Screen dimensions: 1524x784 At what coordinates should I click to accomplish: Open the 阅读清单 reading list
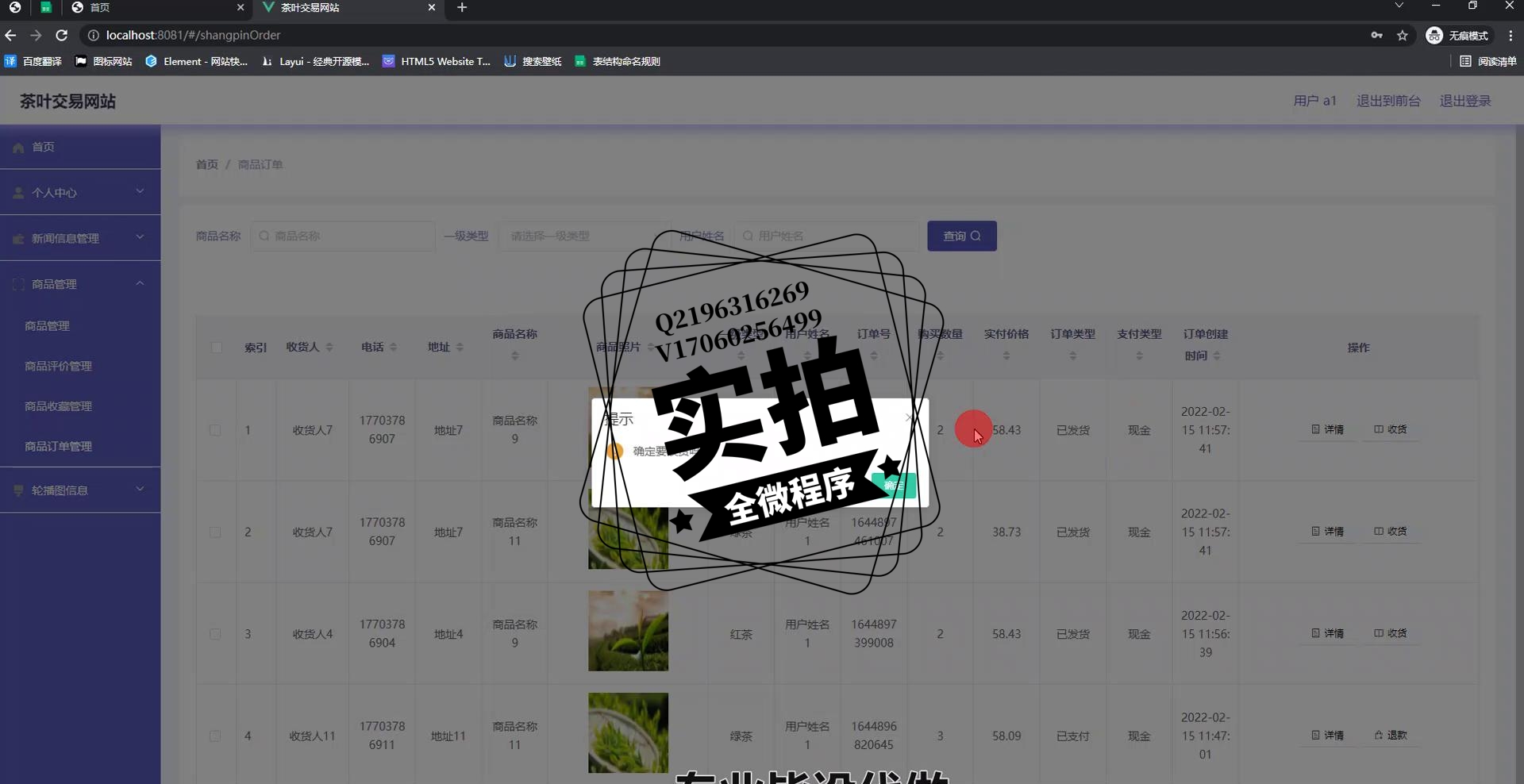click(x=1488, y=61)
